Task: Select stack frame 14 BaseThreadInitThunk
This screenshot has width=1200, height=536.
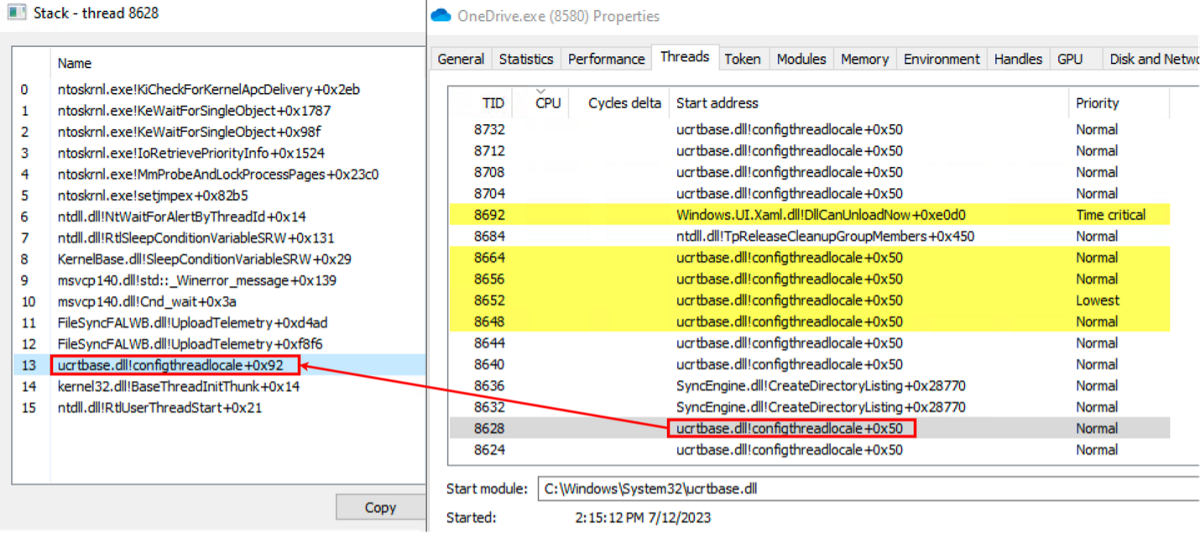Action: coord(178,386)
